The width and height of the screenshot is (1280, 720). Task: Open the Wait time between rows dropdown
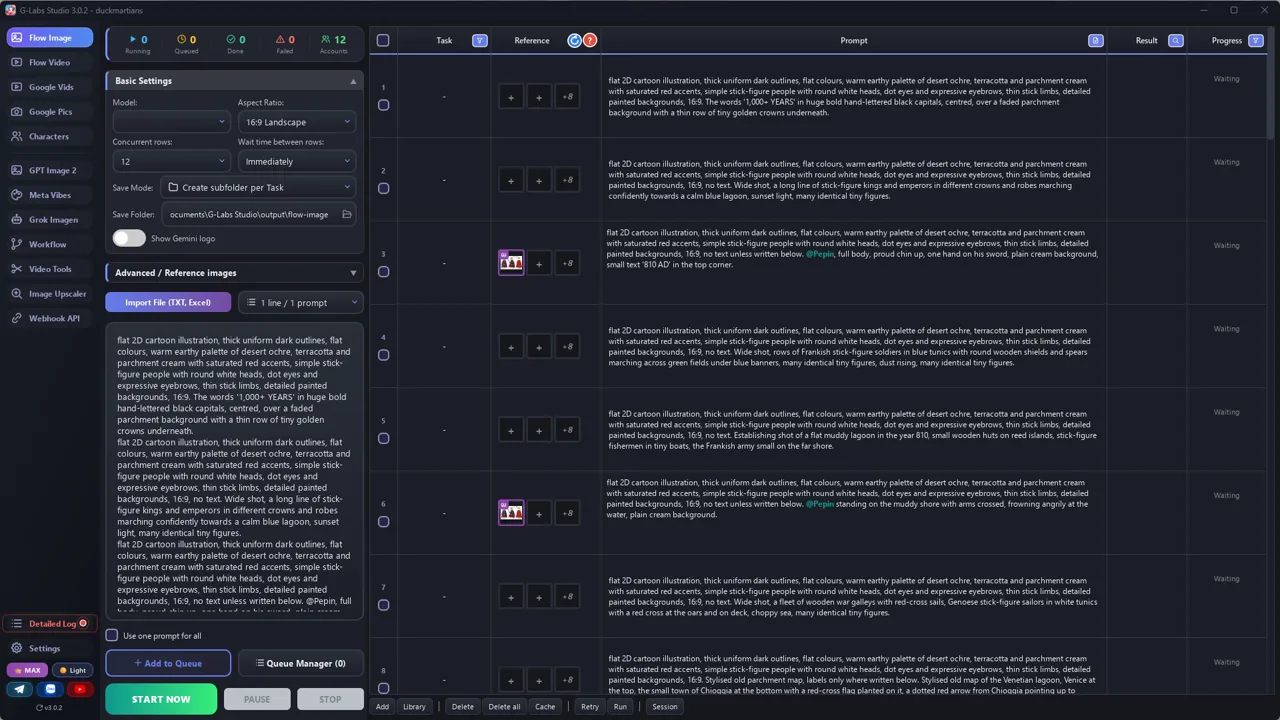coord(297,161)
